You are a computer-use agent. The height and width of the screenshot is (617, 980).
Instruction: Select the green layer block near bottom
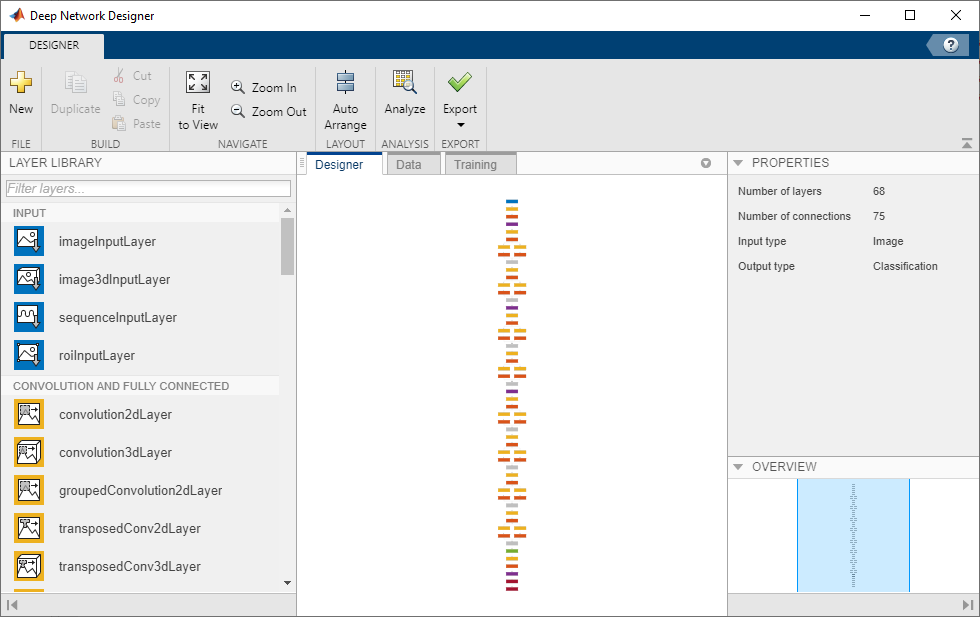[512, 551]
